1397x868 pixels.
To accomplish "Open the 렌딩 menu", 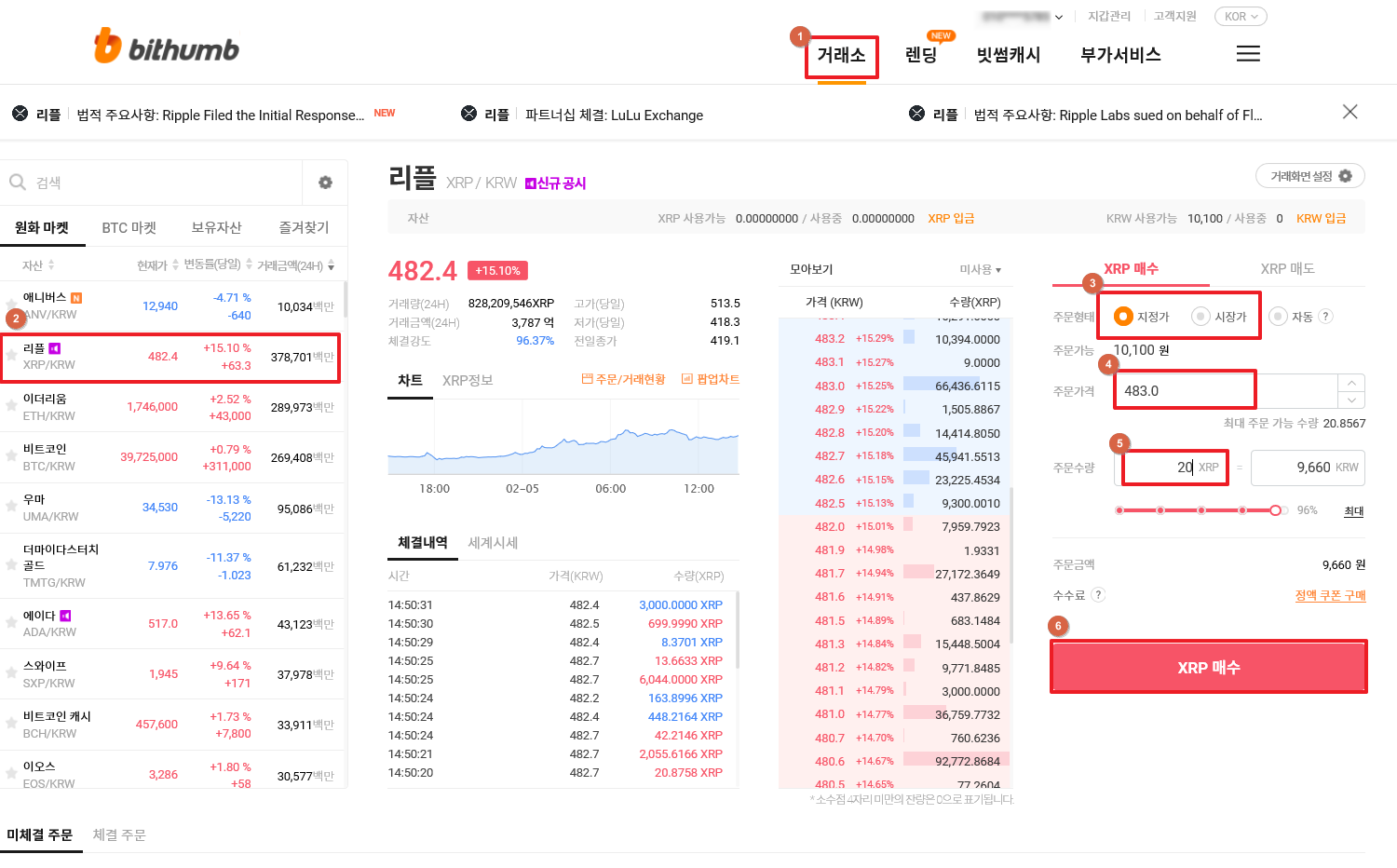I will [x=921, y=55].
